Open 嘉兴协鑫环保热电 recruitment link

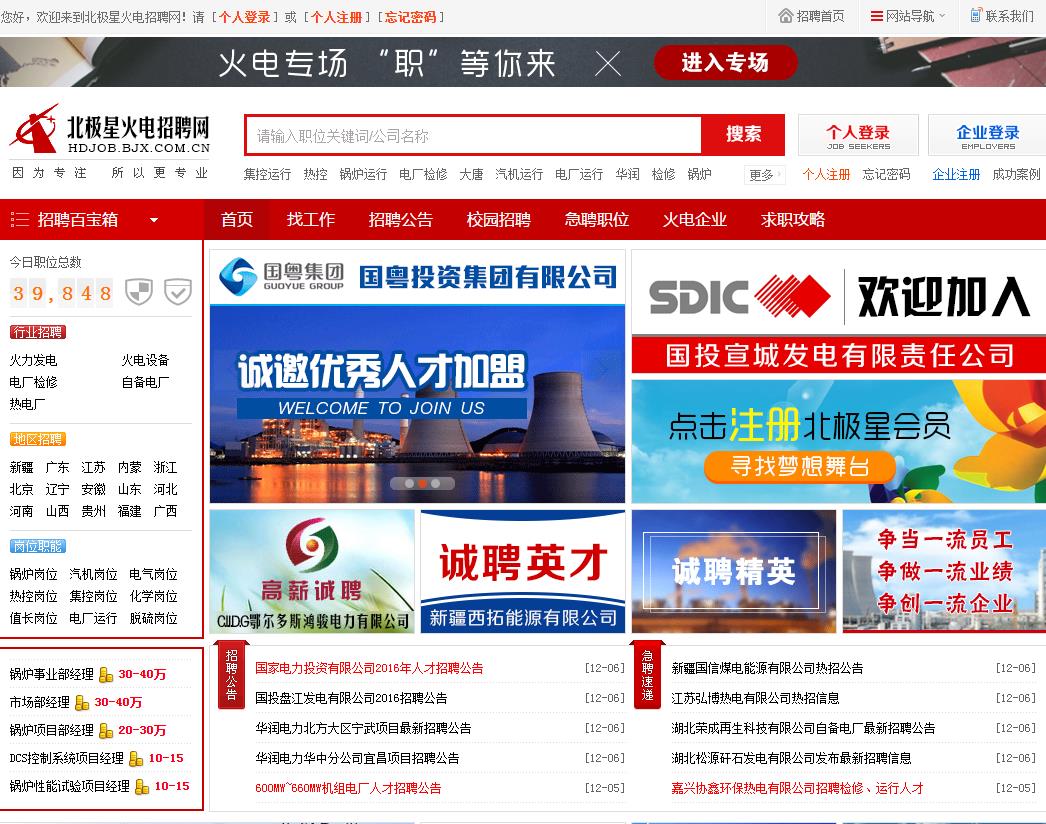point(797,788)
